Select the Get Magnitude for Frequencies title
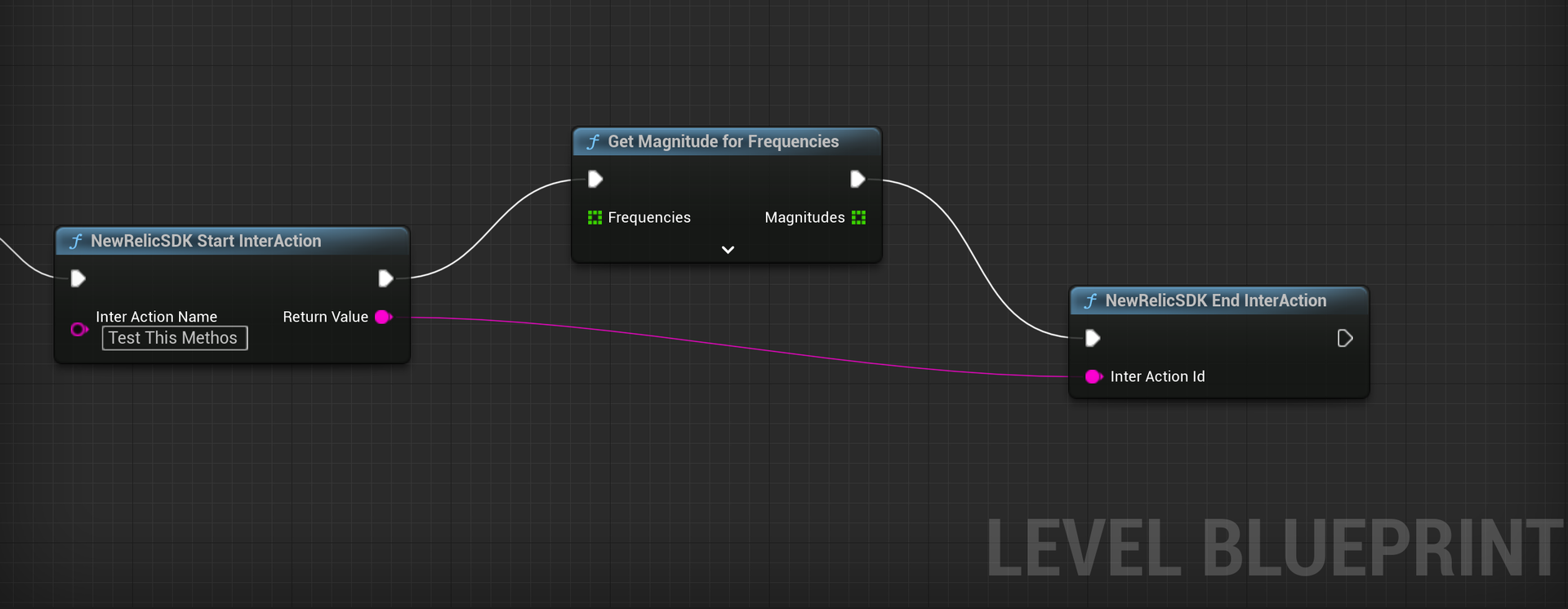The width and height of the screenshot is (1568, 609). point(723,141)
